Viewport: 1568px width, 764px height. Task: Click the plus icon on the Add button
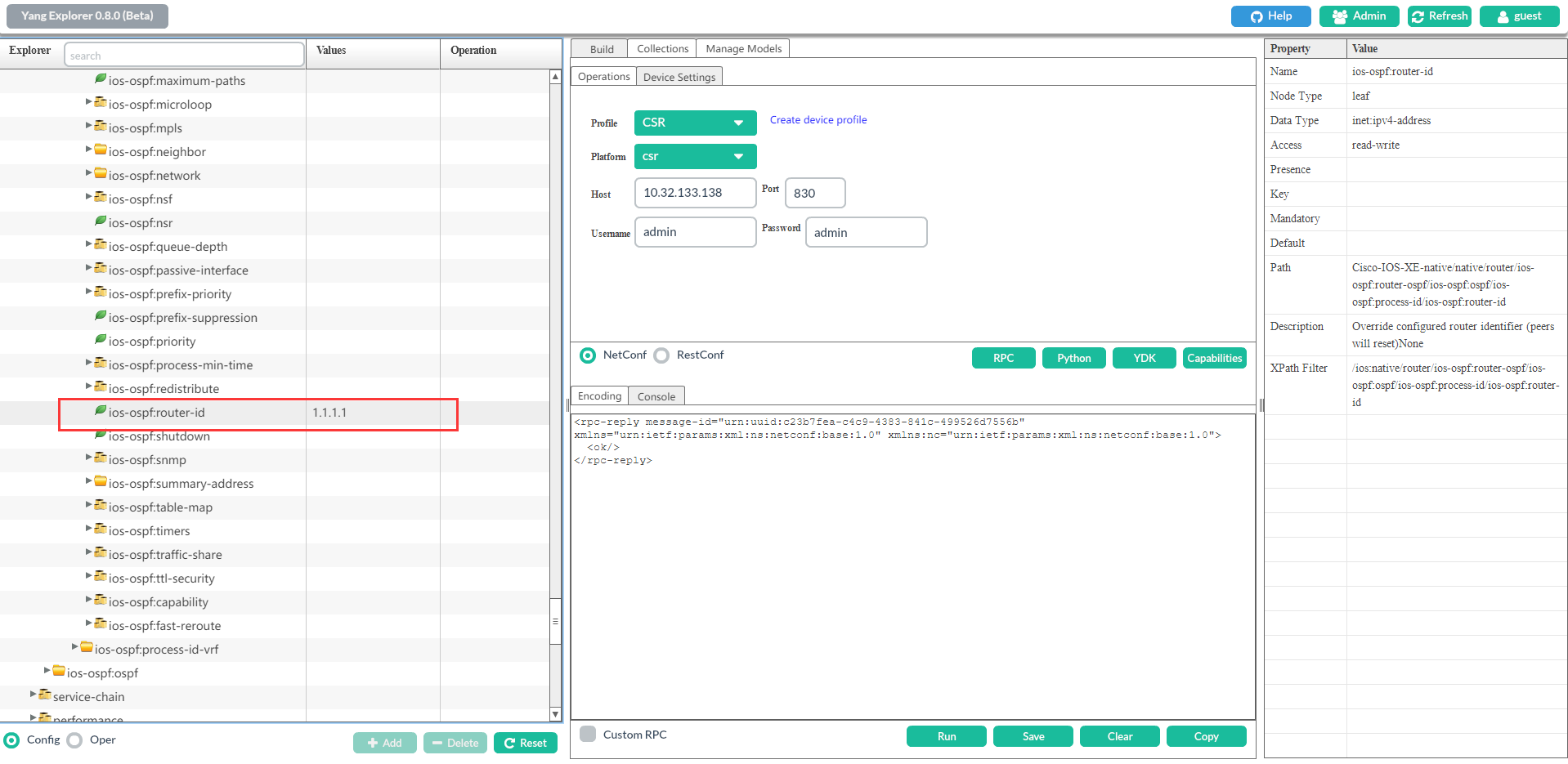point(373,742)
